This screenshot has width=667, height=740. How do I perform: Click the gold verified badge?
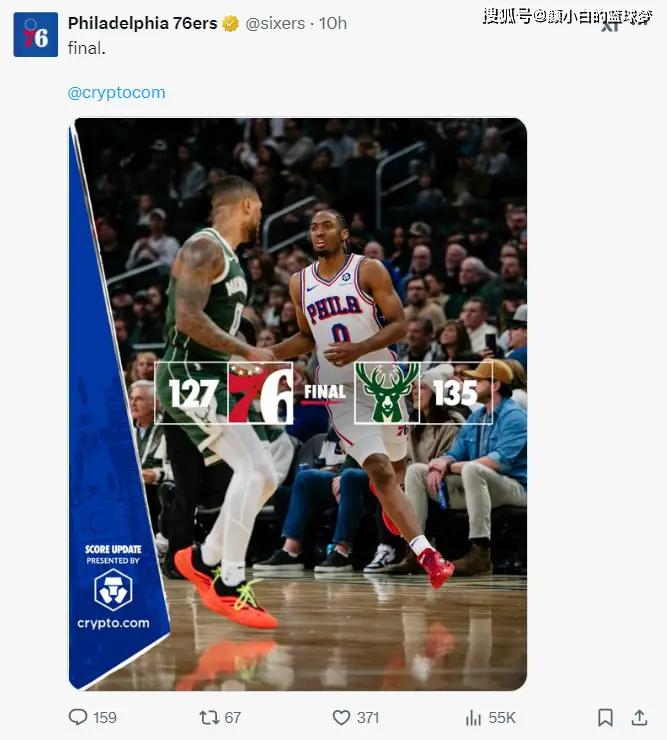tap(230, 24)
